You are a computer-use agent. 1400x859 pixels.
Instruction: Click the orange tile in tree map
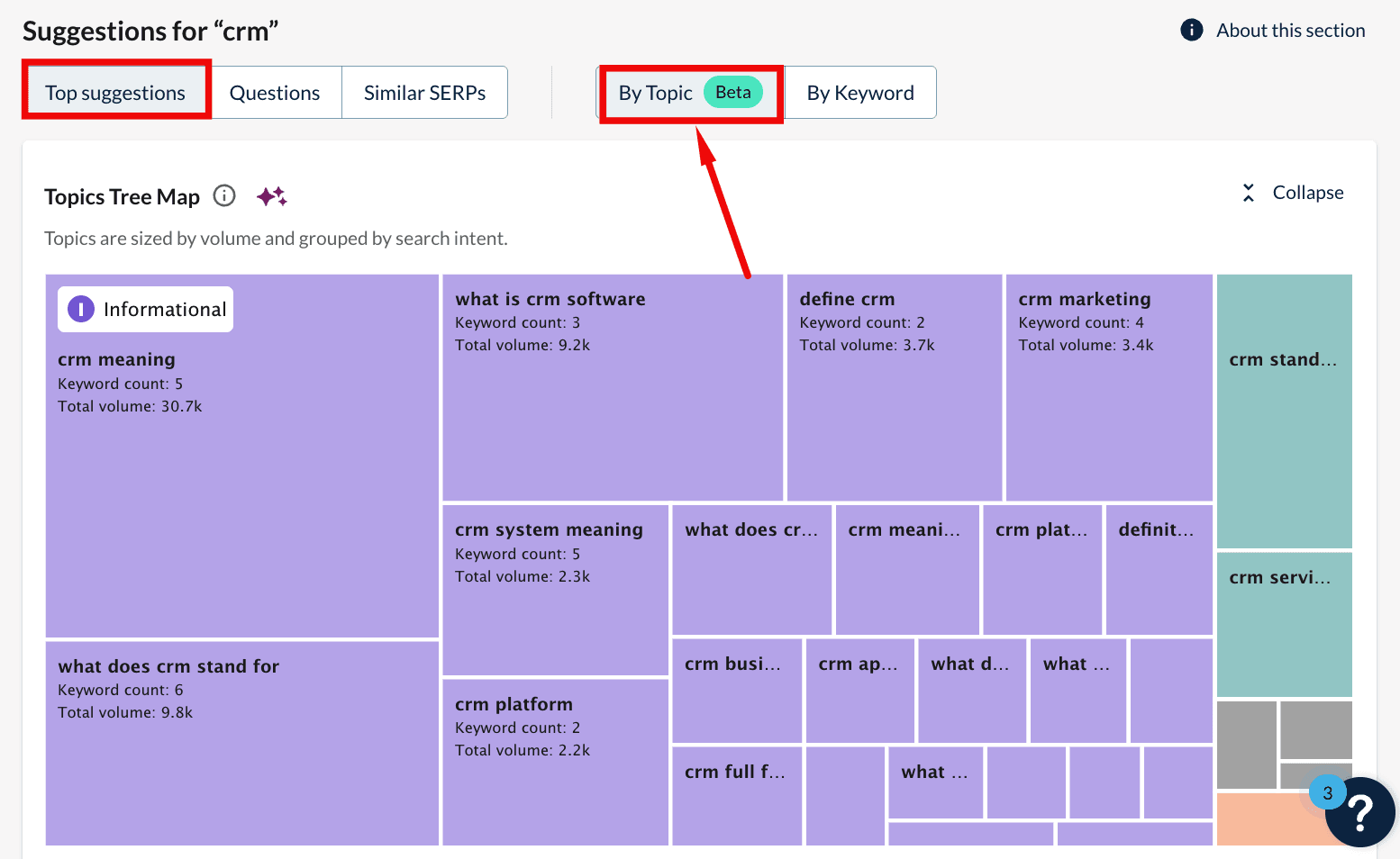pos(1261,819)
